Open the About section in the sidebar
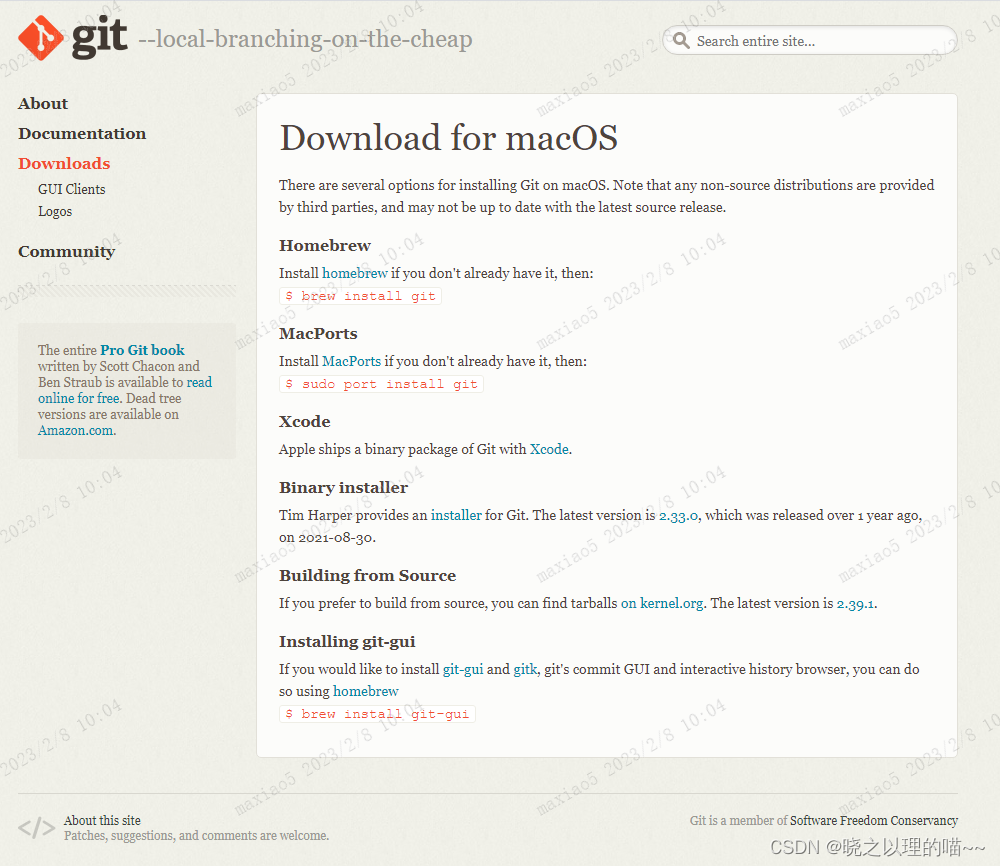The height and width of the screenshot is (866, 1000). [x=43, y=103]
